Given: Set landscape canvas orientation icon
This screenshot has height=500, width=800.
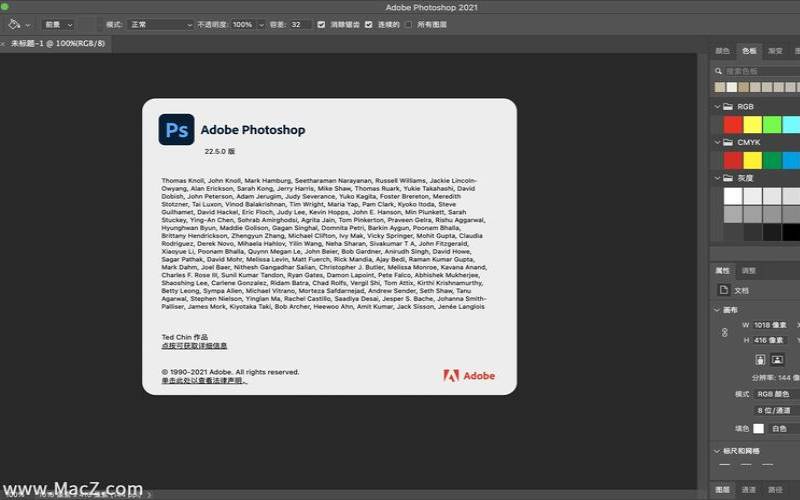Looking at the screenshot, I should pyautogui.click(x=777, y=360).
